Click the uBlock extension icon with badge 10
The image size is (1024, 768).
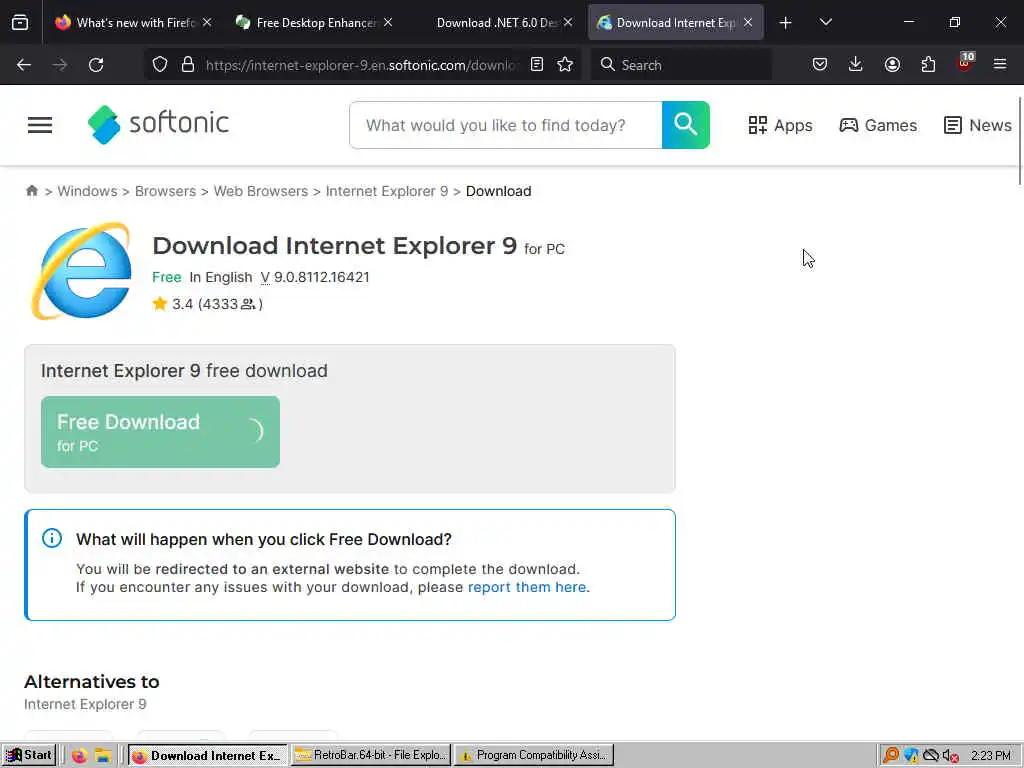pos(965,63)
